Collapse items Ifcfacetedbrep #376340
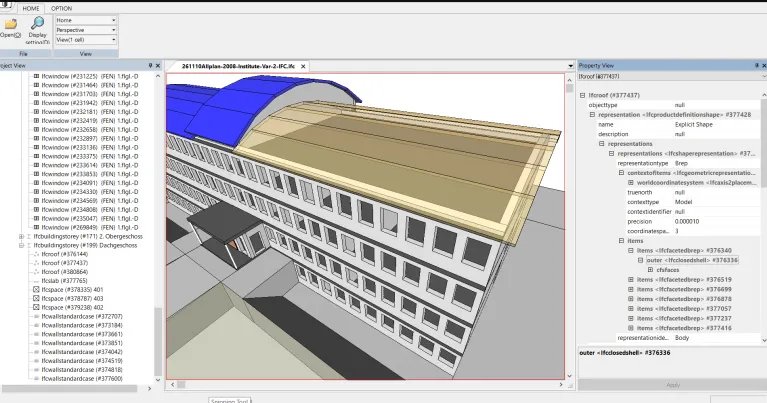Image resolution: width=767 pixels, height=403 pixels. pos(631,250)
